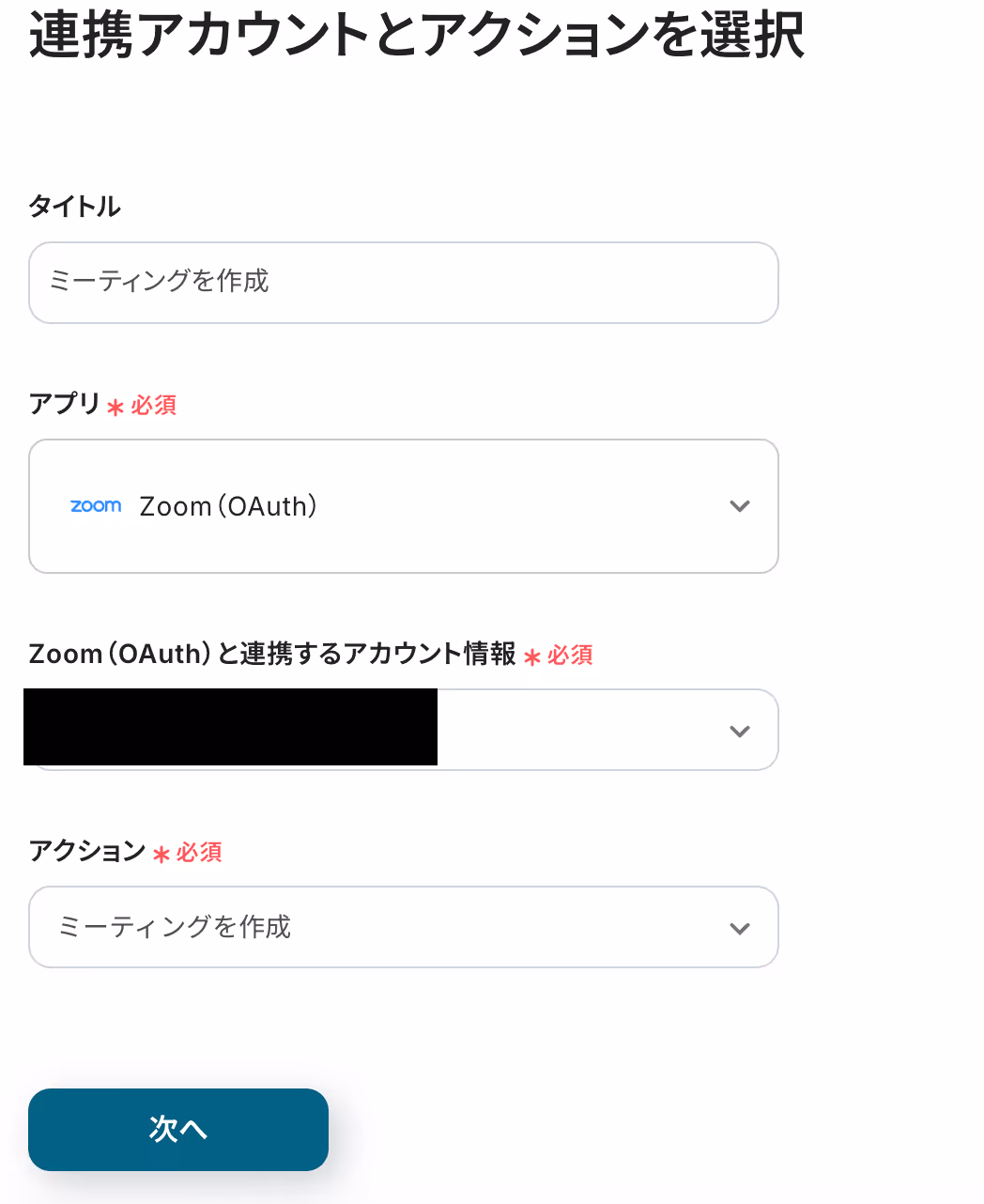Click the 必須 marker beside アプリ
Screen dimensions: 984x1204
pos(154,405)
